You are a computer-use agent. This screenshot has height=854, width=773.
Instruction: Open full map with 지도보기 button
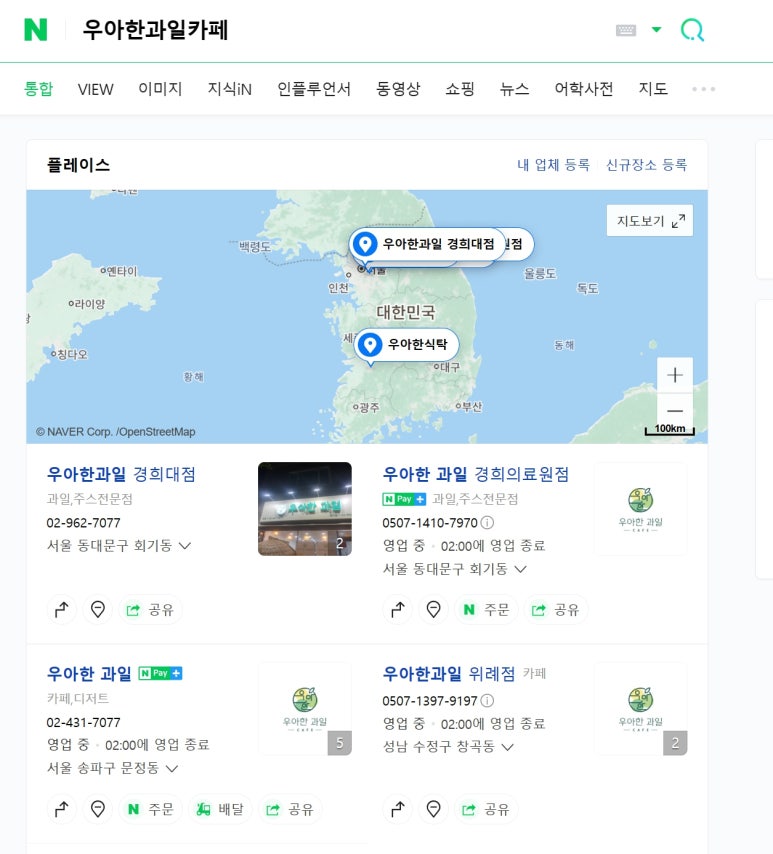(650, 221)
